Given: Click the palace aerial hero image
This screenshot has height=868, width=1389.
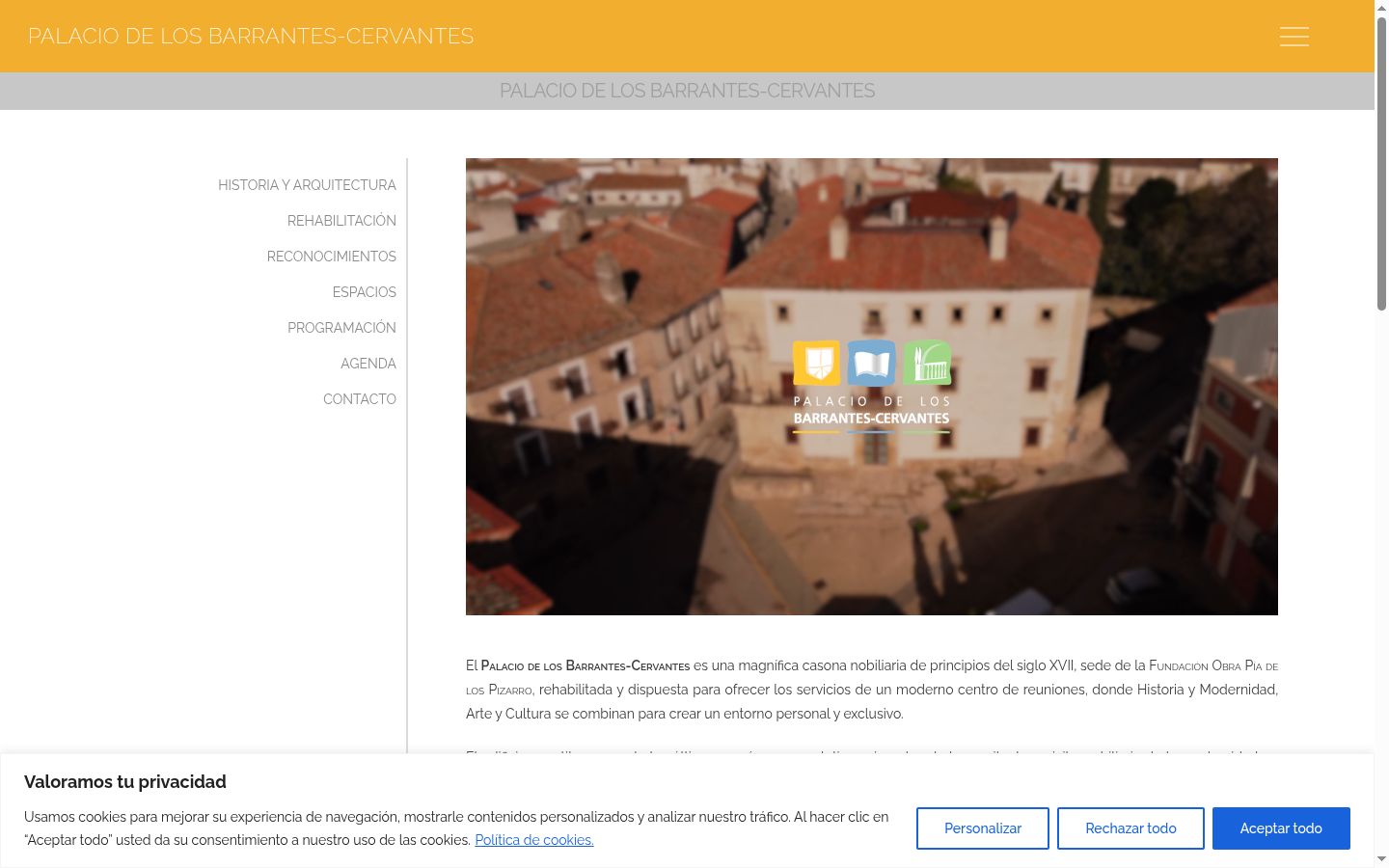Looking at the screenshot, I should [x=872, y=387].
